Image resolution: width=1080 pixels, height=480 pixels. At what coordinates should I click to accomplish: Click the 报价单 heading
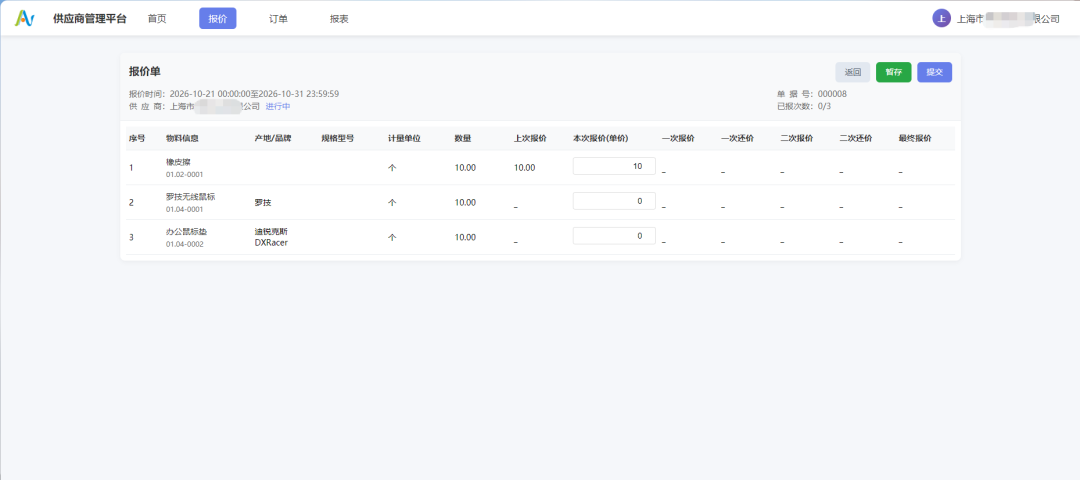point(145,71)
